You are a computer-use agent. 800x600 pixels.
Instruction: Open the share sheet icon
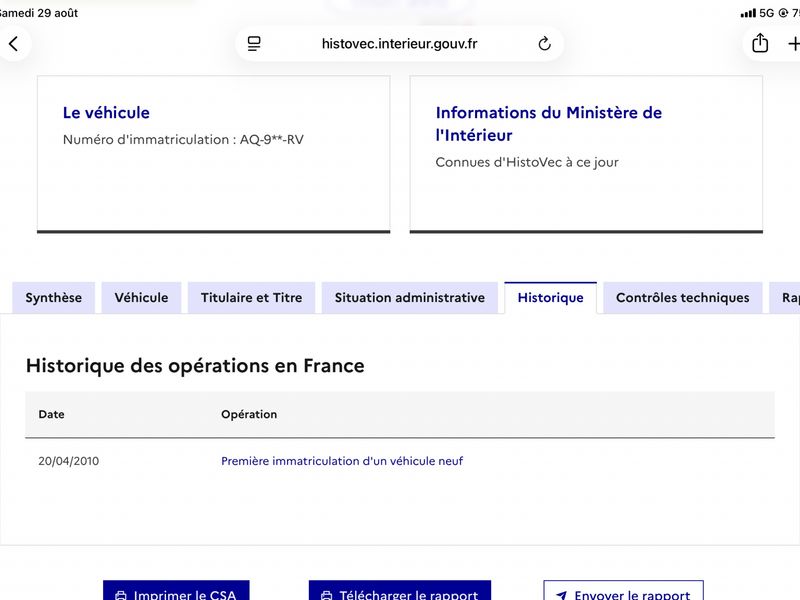(x=760, y=43)
